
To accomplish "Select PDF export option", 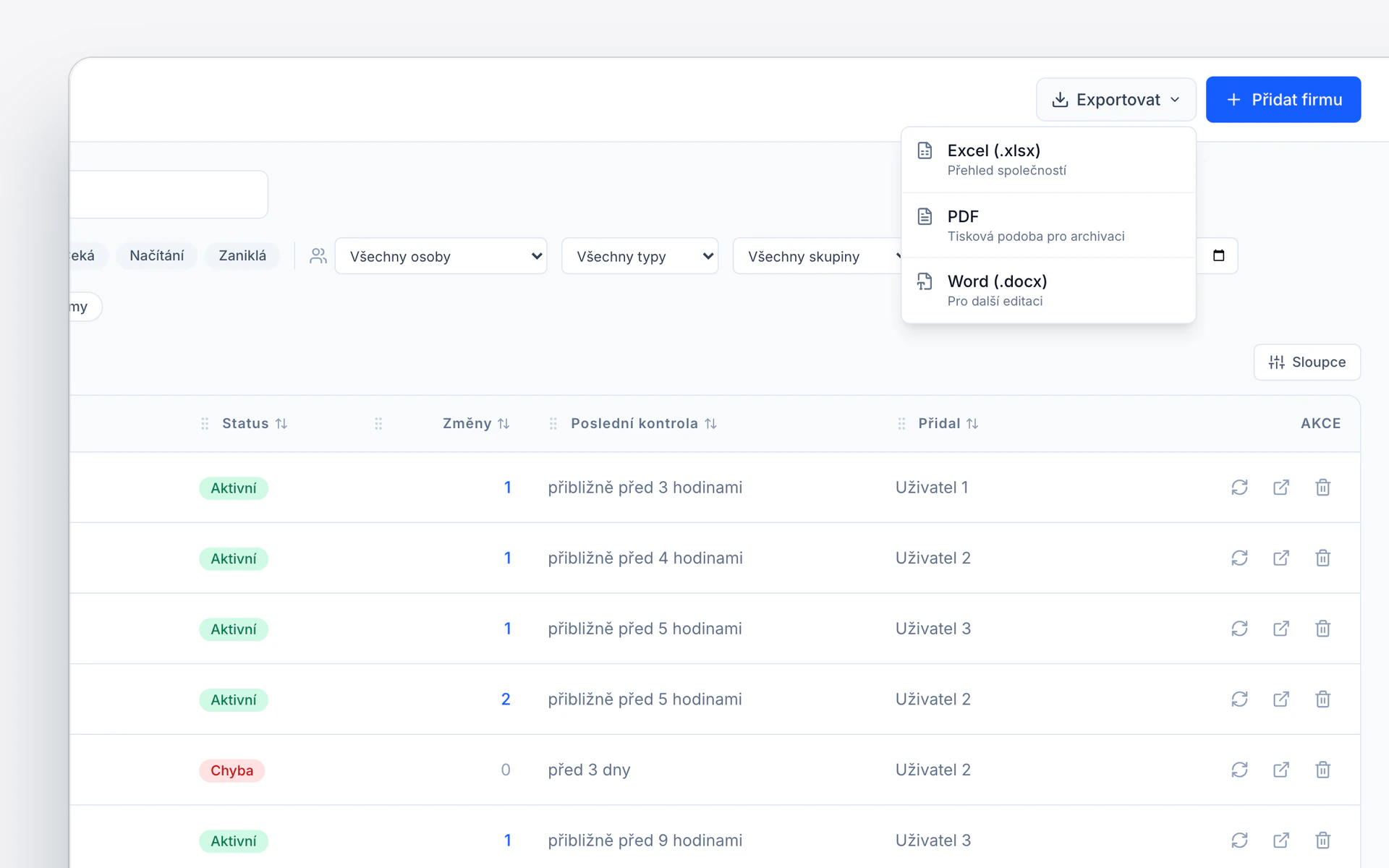I will [x=1048, y=225].
